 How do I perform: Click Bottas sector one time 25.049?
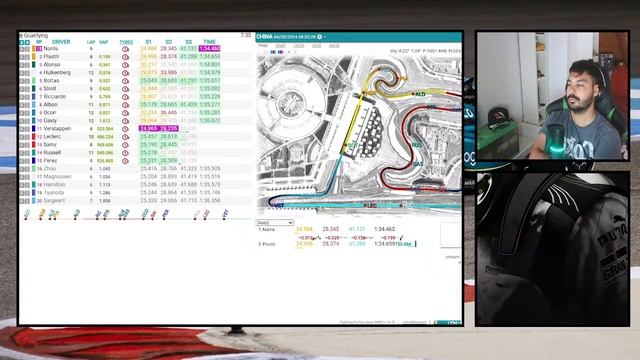[x=148, y=81]
